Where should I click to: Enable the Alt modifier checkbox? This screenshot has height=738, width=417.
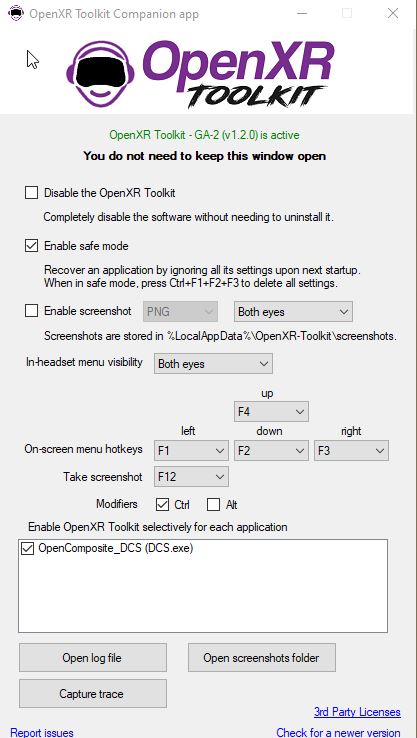214,505
